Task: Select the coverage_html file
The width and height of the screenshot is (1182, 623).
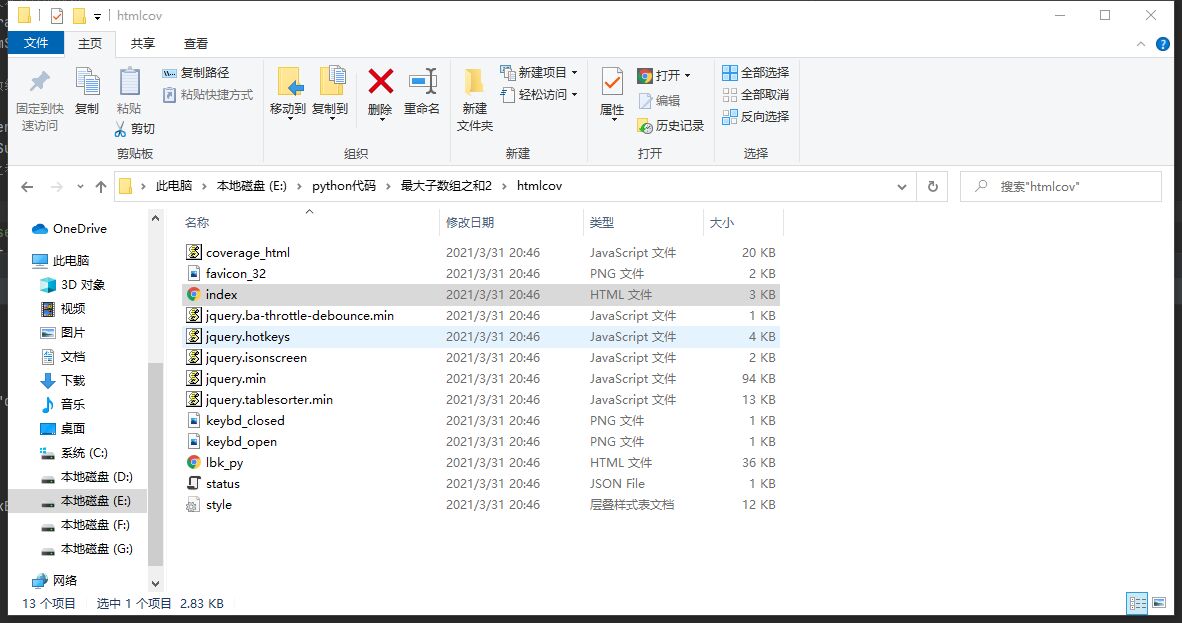Action: click(x=481, y=253)
